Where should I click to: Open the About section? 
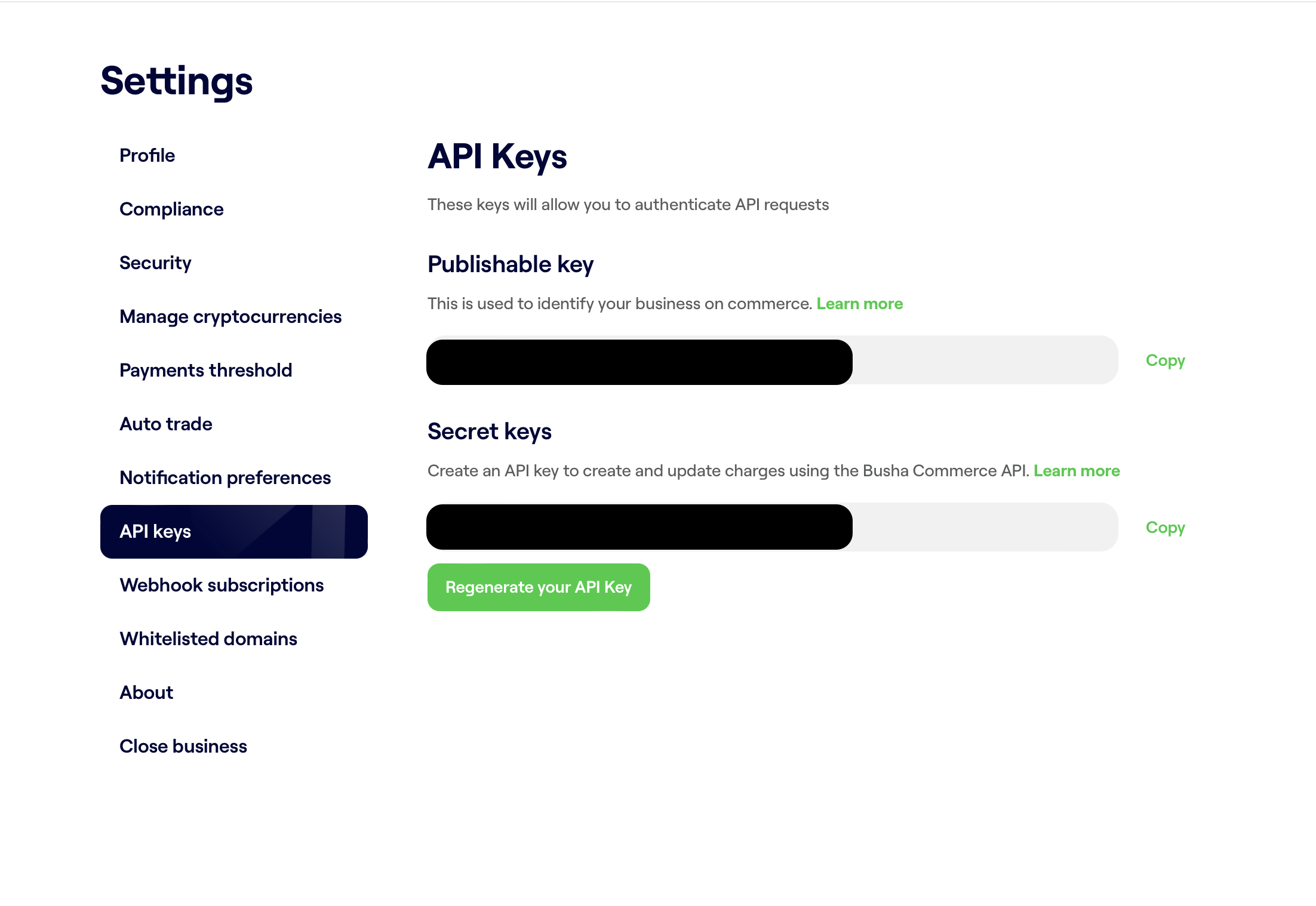[146, 692]
